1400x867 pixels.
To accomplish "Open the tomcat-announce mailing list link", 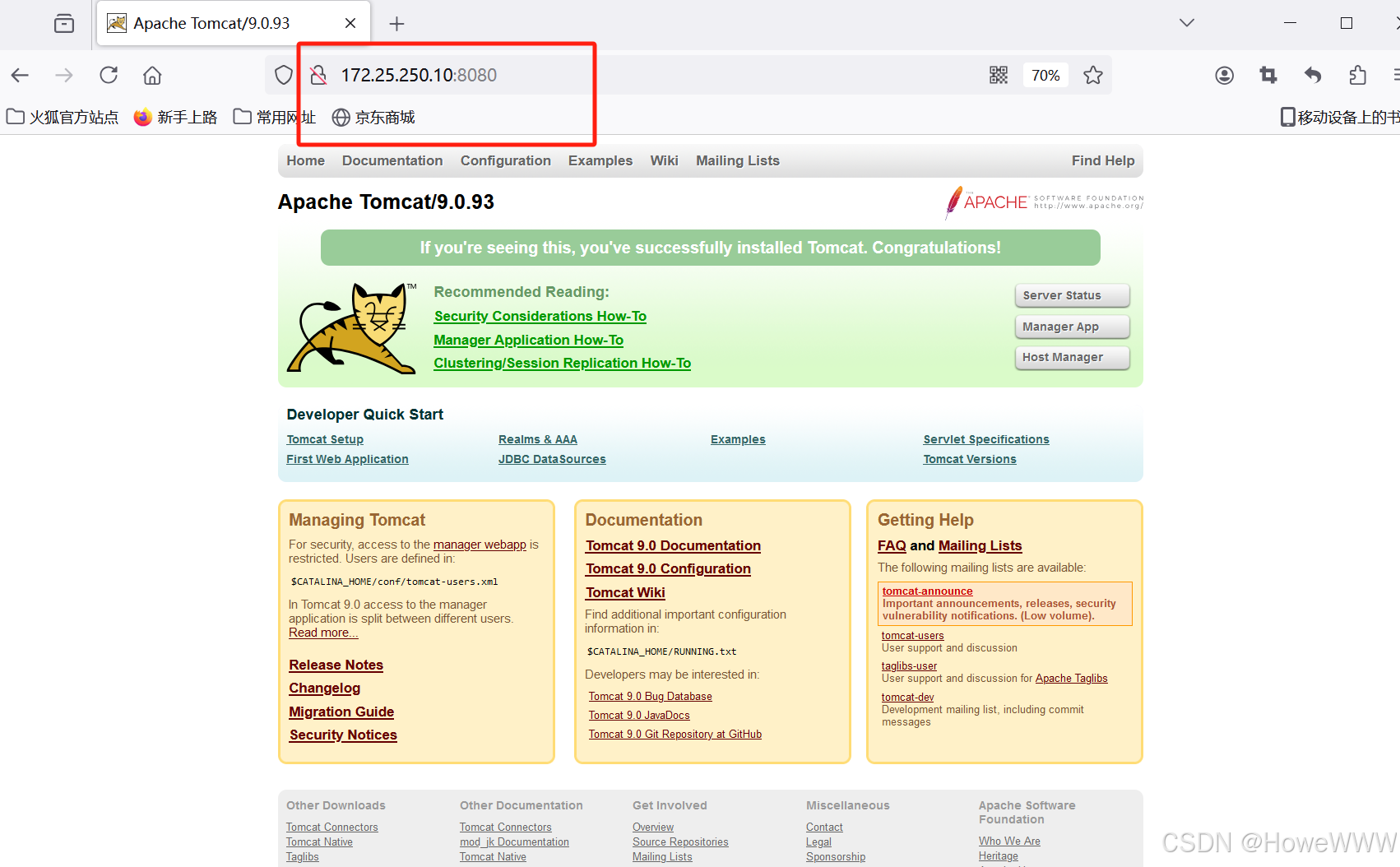I will 927,591.
